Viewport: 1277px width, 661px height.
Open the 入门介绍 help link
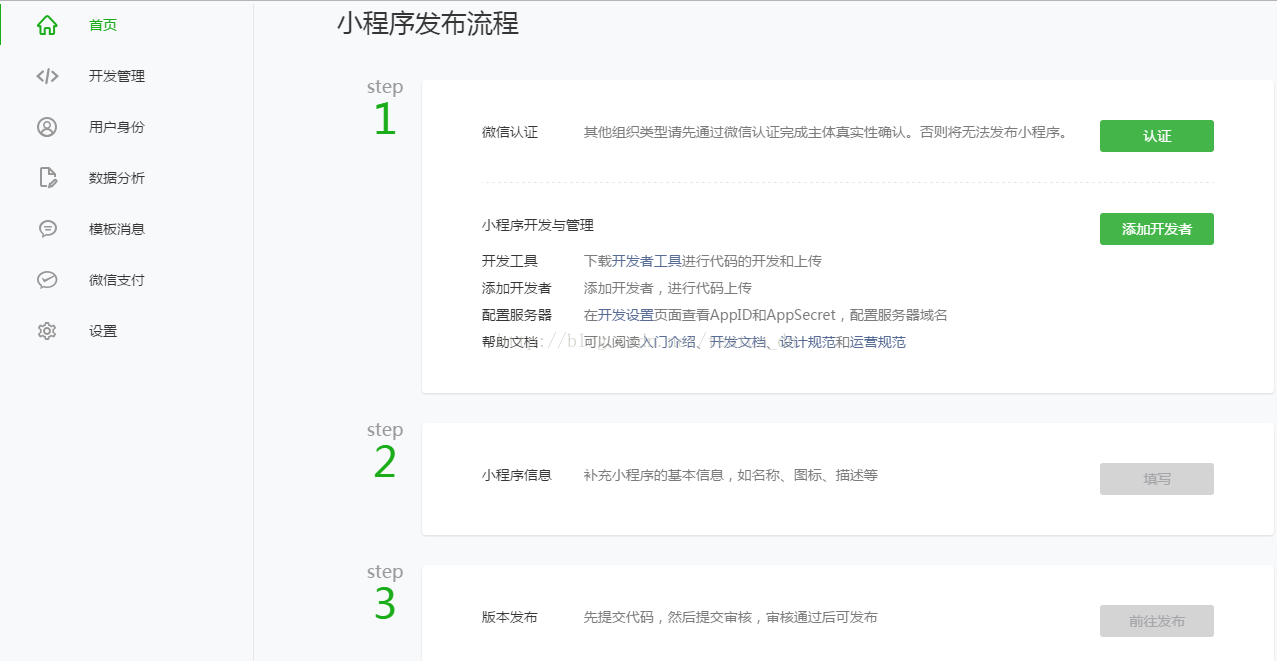tap(668, 342)
